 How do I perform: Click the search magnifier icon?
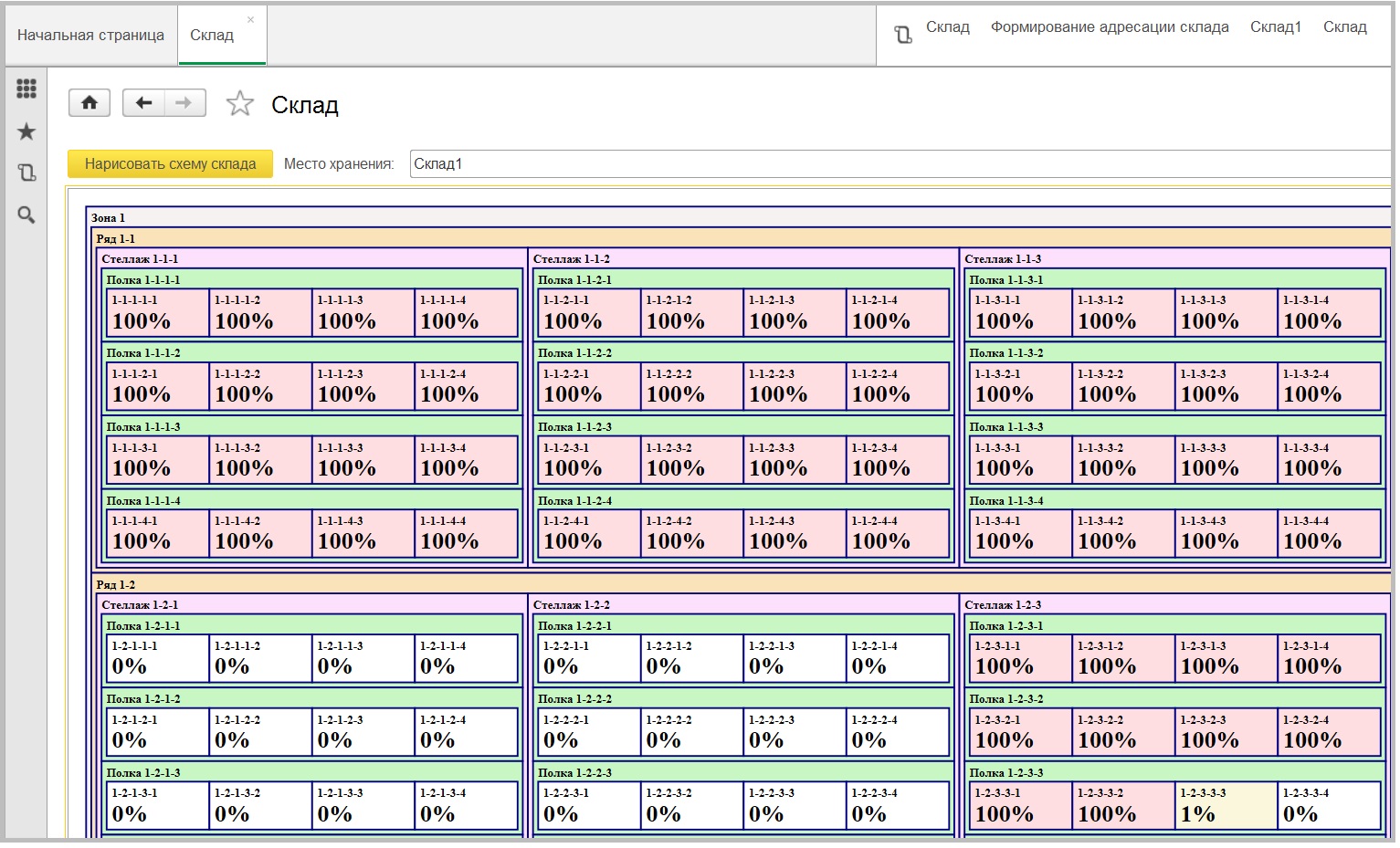26,215
